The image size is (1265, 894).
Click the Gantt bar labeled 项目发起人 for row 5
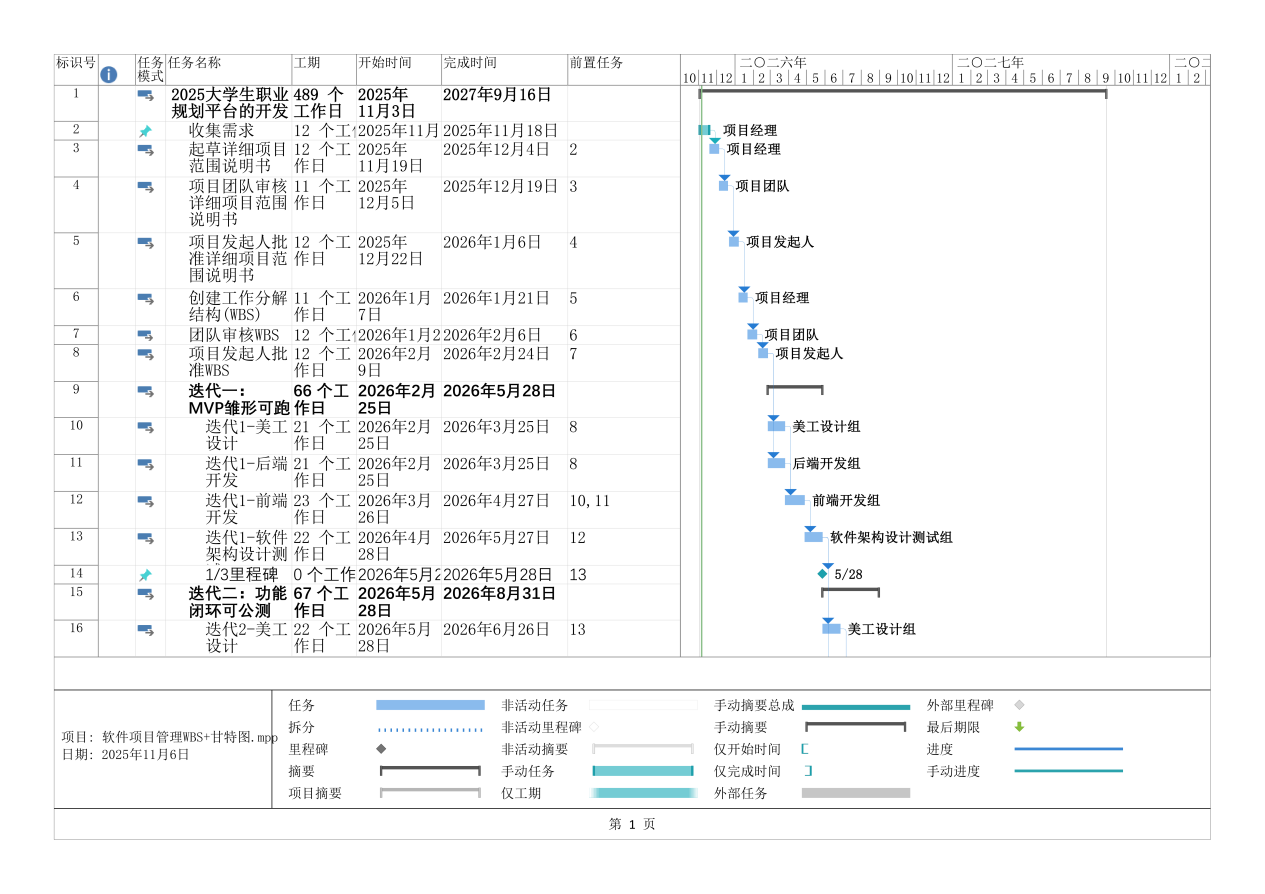734,241
